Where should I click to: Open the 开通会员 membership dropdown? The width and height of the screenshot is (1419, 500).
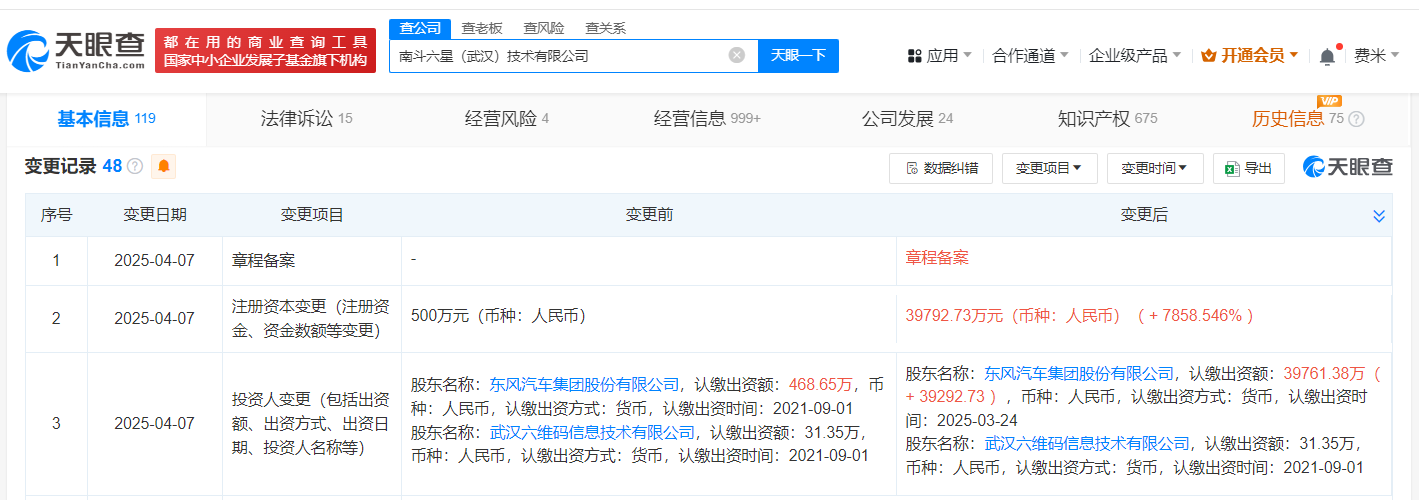(x=1249, y=56)
